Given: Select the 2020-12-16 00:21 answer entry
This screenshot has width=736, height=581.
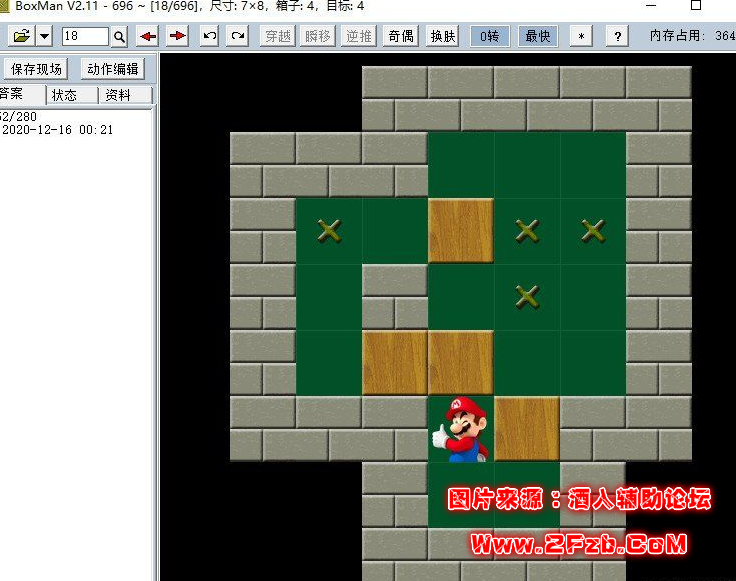Looking at the screenshot, I should (x=58, y=130).
